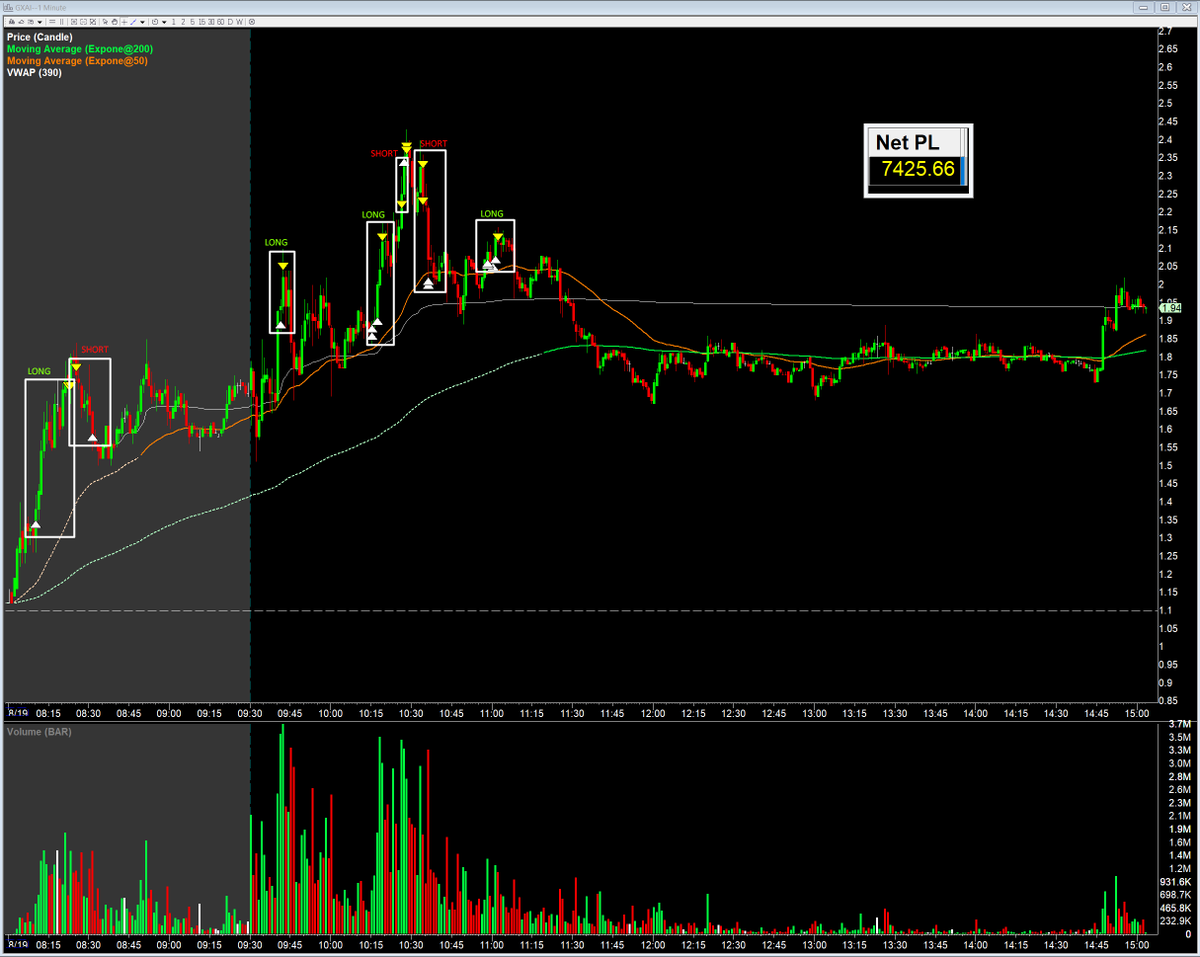Switch the chart to the 1 minute interval

[174, 22]
